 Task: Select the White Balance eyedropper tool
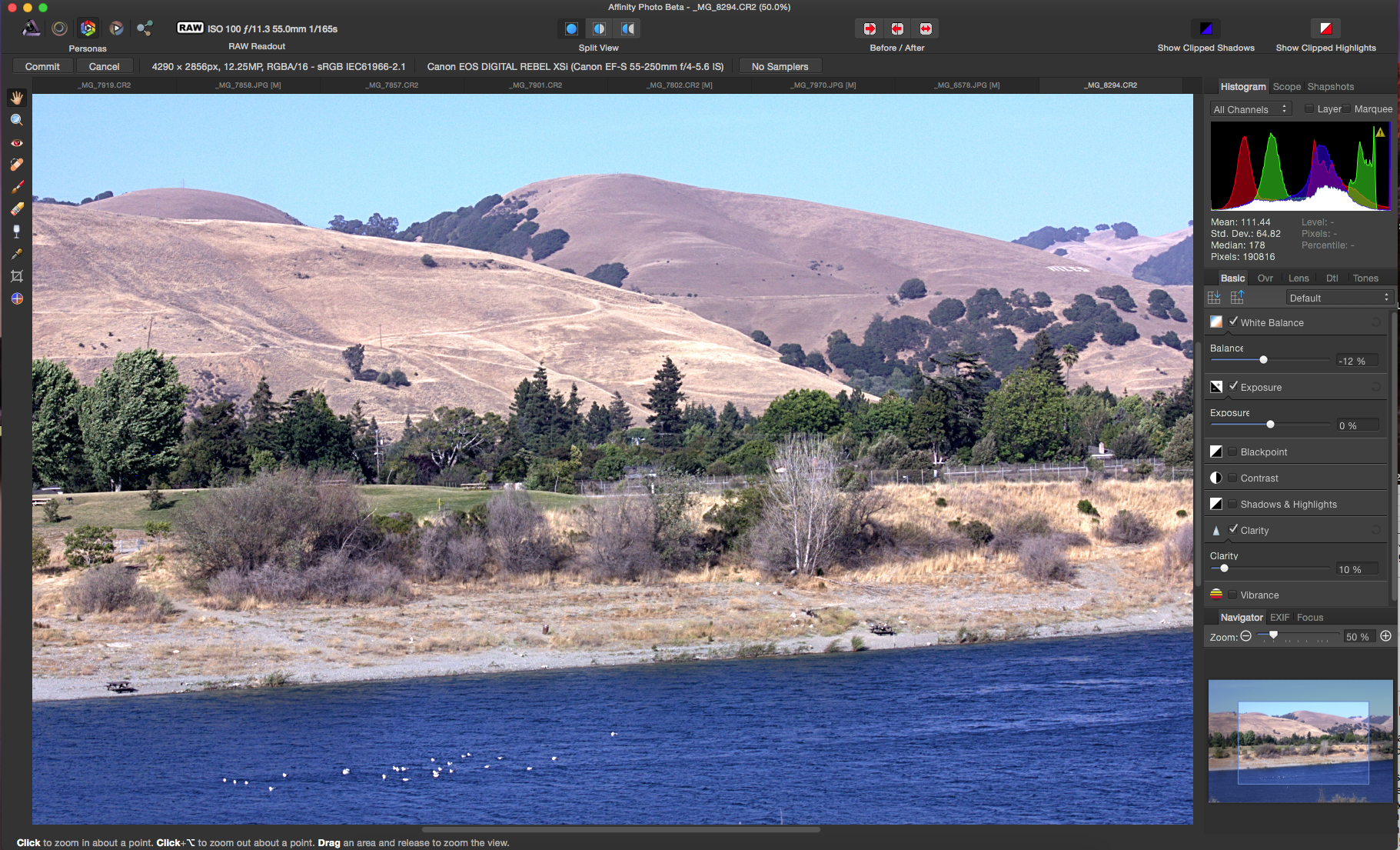pyautogui.click(x=17, y=253)
